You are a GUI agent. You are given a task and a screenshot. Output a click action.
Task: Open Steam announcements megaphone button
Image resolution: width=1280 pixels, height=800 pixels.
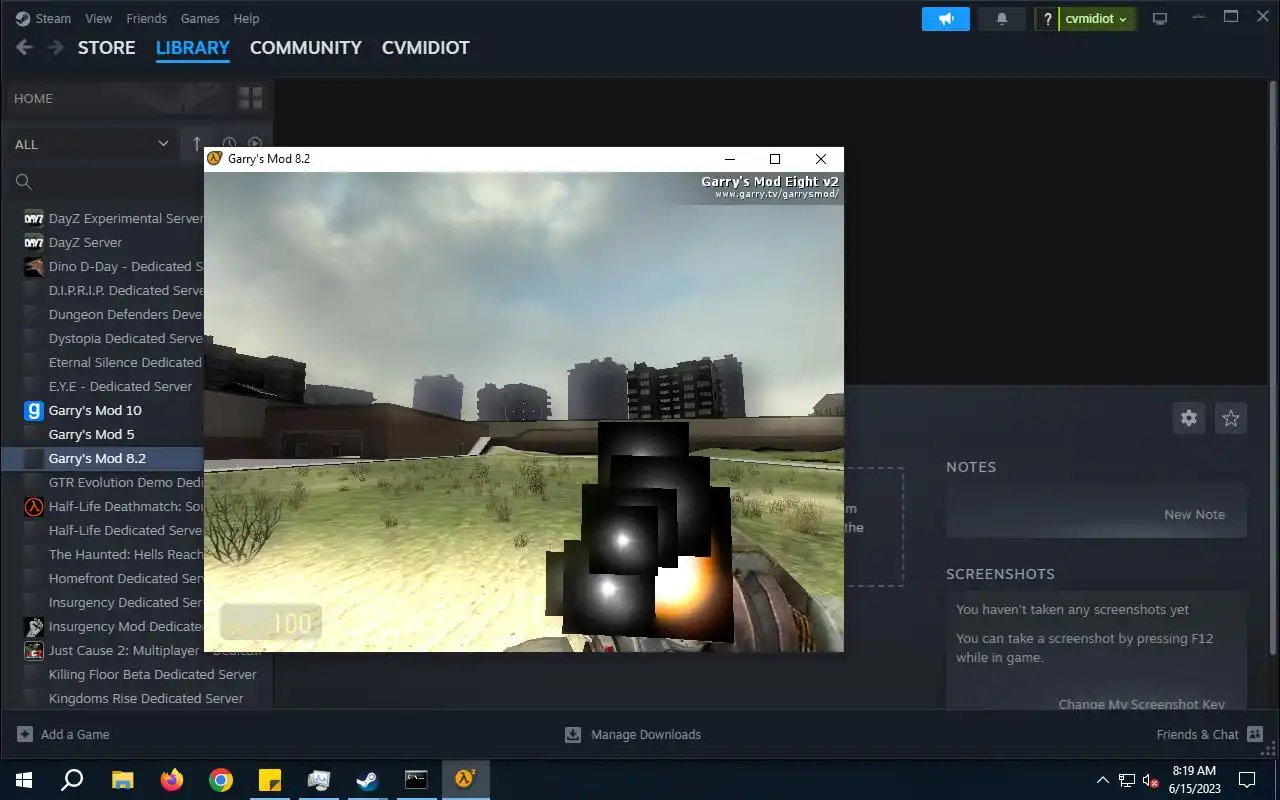coord(945,19)
